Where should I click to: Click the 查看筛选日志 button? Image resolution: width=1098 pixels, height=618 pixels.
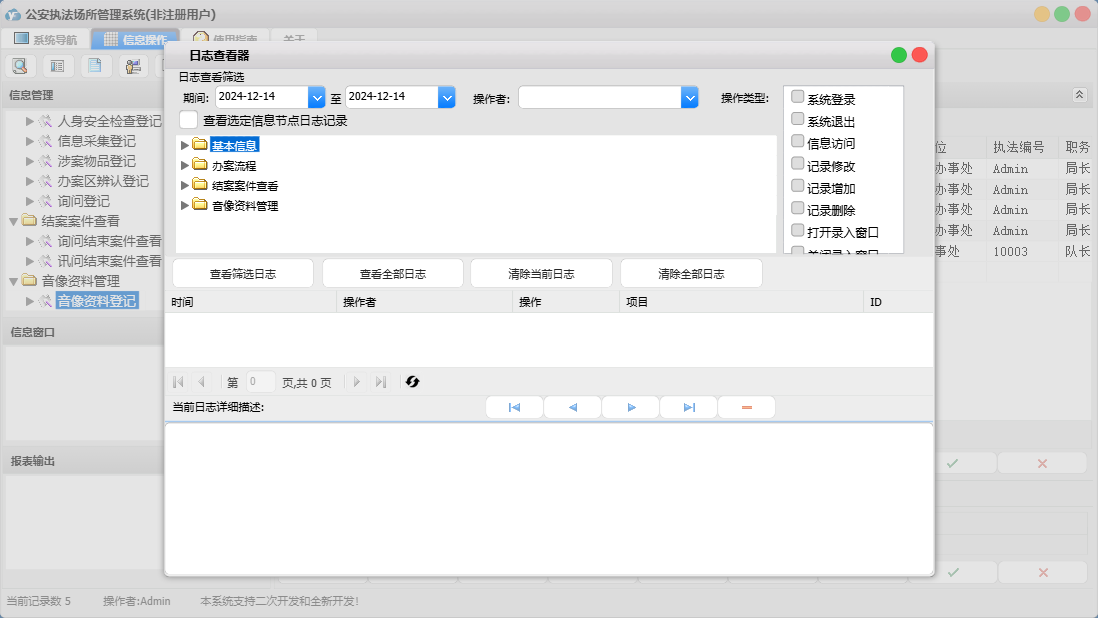coord(243,274)
